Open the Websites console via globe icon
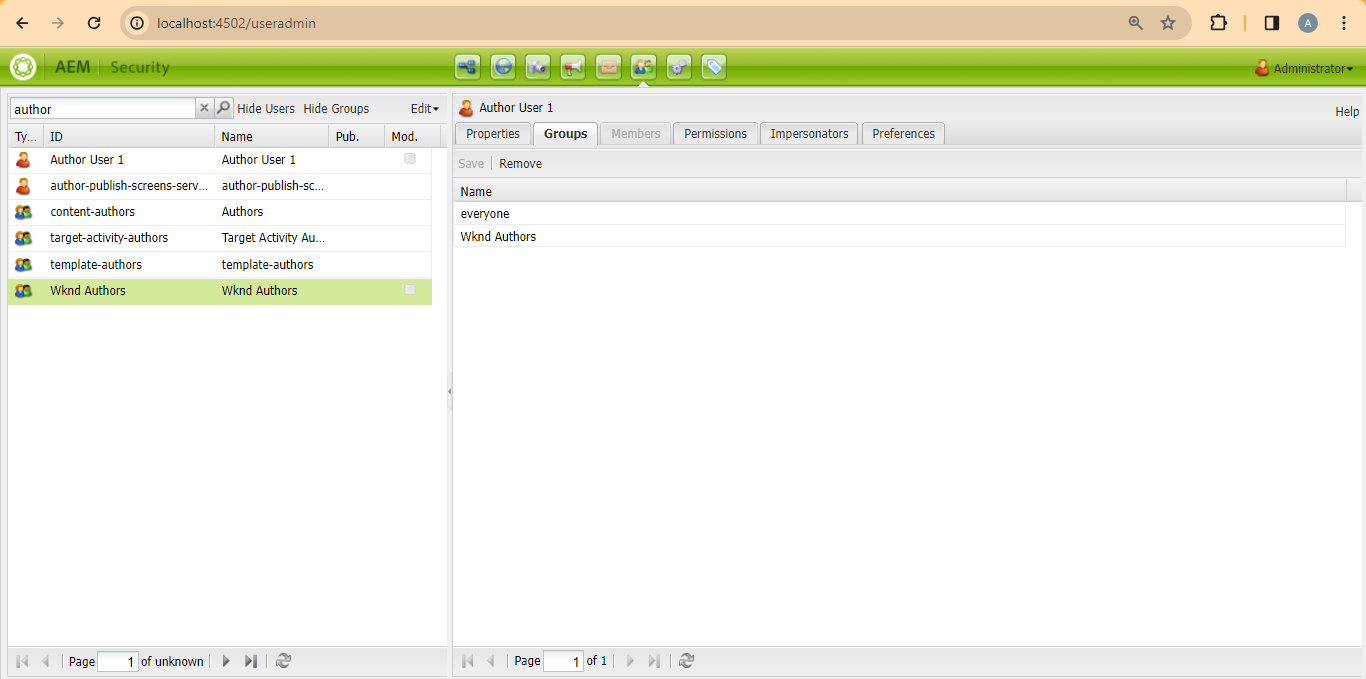The width and height of the screenshot is (1366, 679). (x=503, y=67)
